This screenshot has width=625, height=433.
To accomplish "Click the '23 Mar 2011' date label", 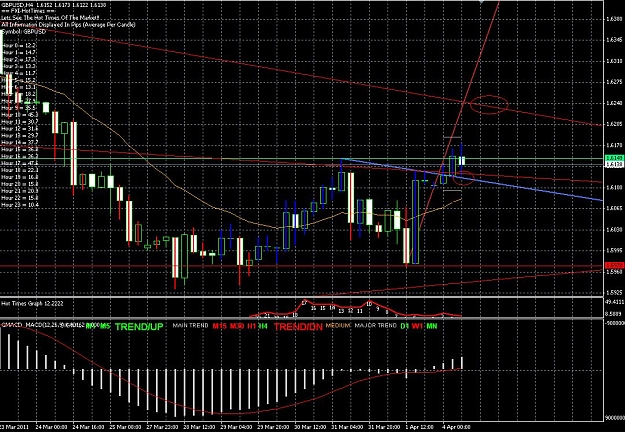I will click(x=15, y=426).
